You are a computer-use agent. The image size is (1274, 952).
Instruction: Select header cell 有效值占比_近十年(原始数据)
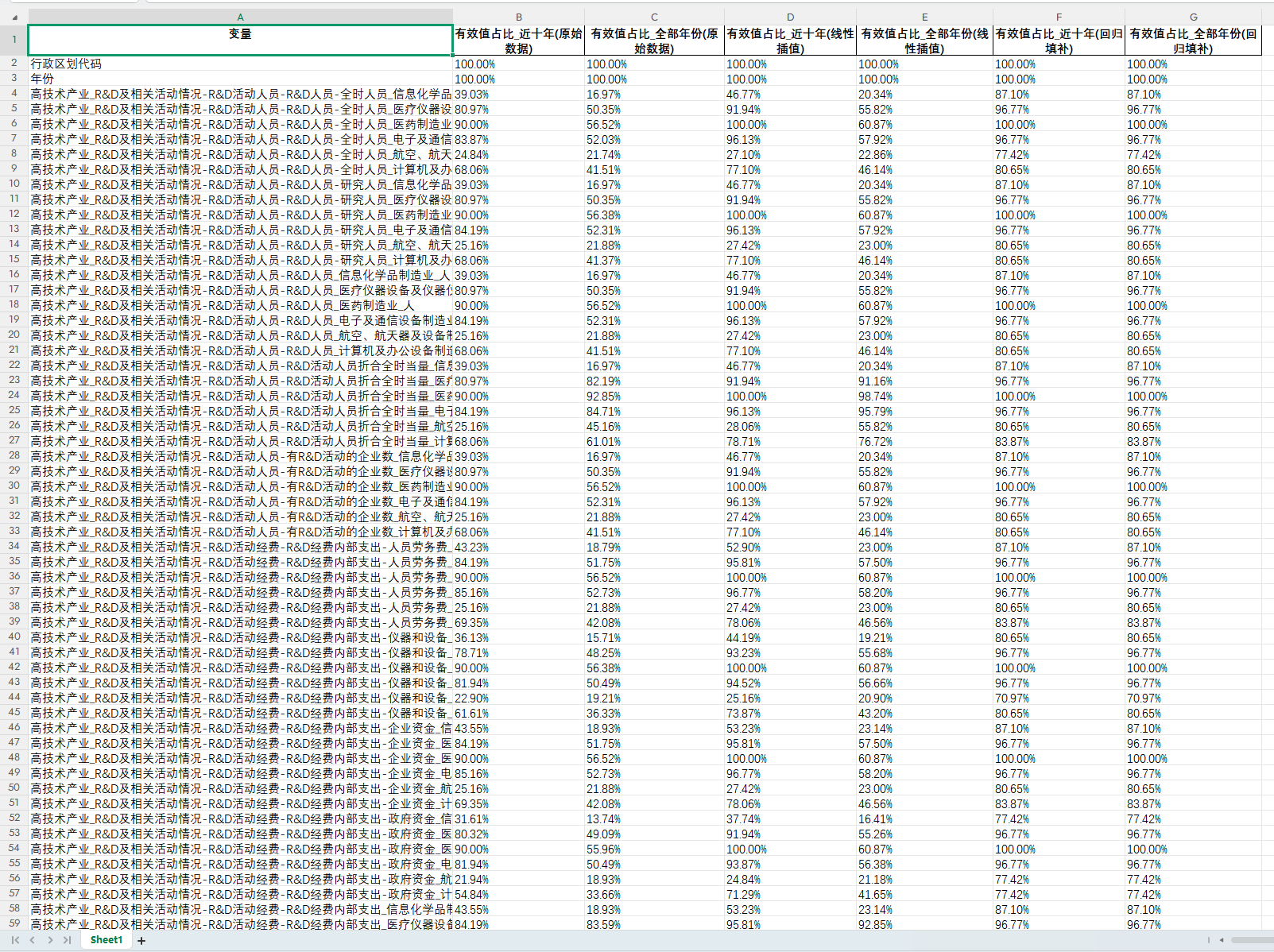tap(518, 41)
